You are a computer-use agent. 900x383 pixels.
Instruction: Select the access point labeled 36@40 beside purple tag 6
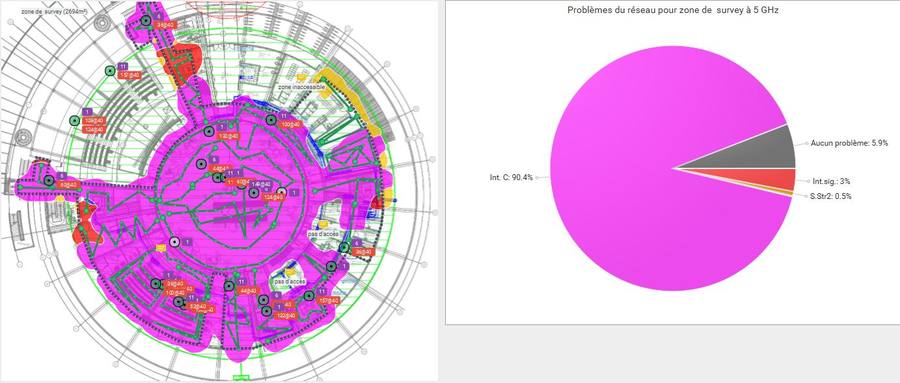point(344,247)
